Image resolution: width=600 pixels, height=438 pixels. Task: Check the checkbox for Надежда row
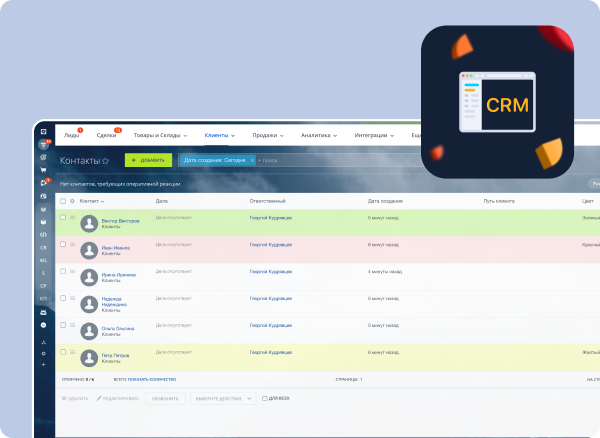pyautogui.click(x=63, y=298)
